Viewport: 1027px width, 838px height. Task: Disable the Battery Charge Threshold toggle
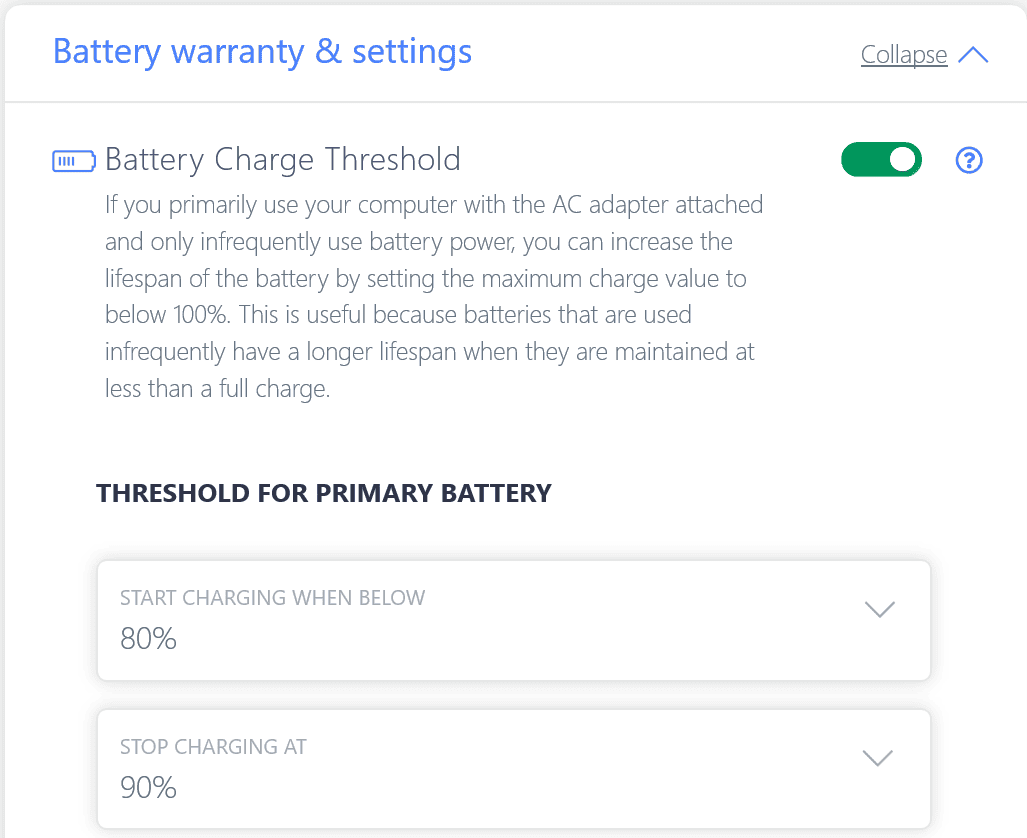tap(881, 160)
